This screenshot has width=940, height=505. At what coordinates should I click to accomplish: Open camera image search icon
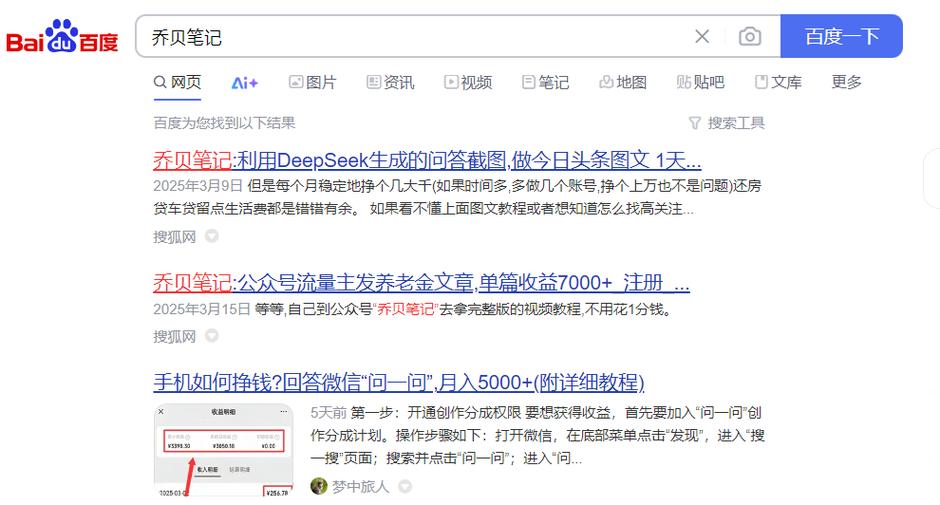[750, 37]
